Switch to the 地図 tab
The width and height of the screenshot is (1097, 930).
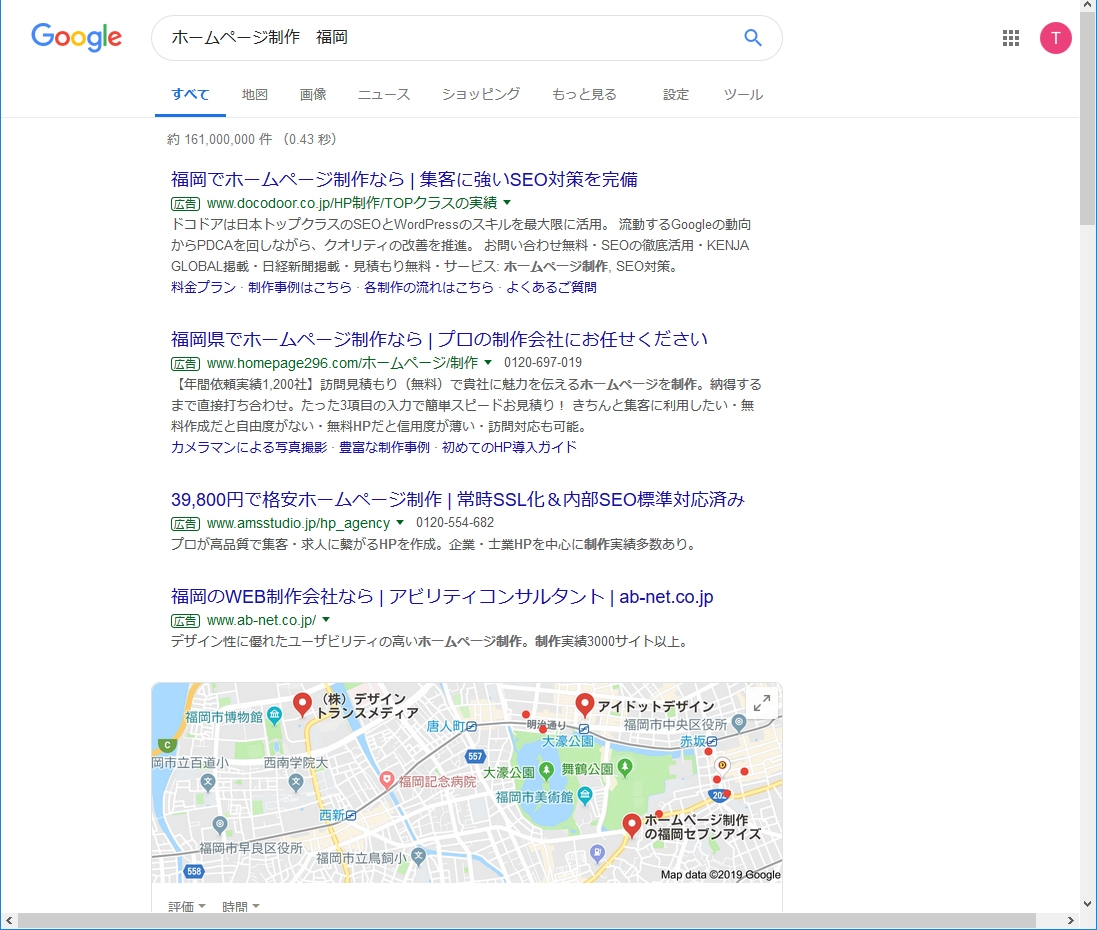pos(254,94)
